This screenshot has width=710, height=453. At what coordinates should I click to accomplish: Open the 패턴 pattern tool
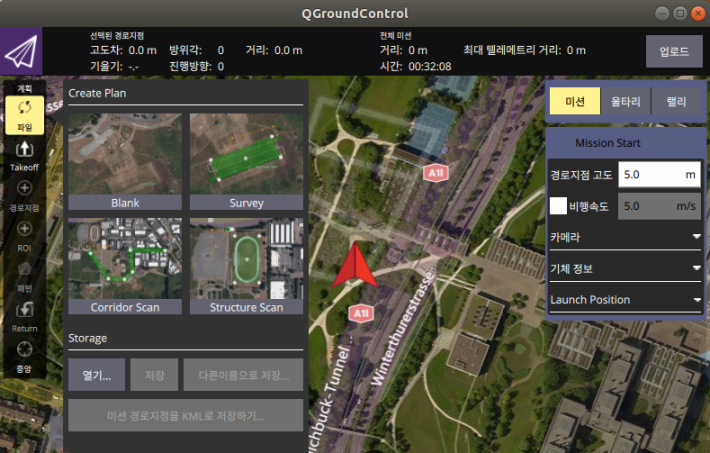click(24, 276)
